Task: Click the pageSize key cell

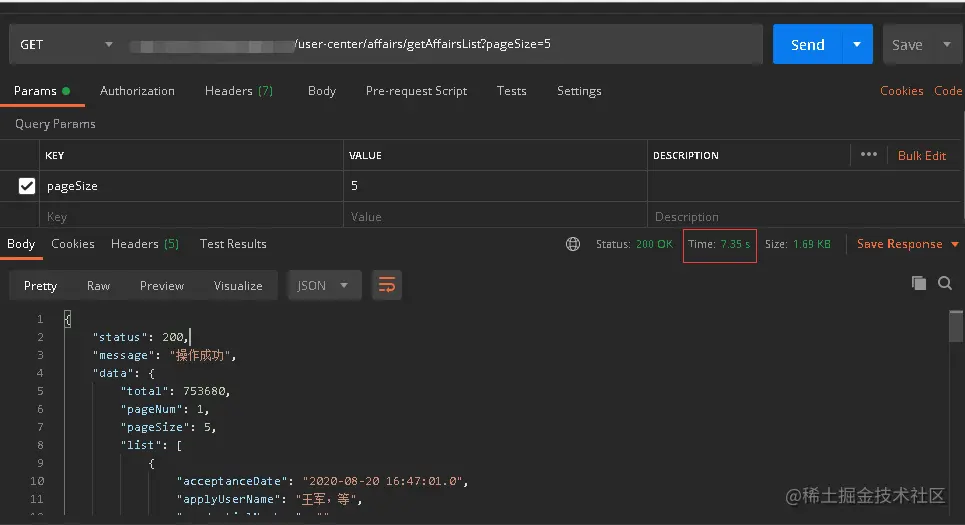Action: [x=191, y=186]
